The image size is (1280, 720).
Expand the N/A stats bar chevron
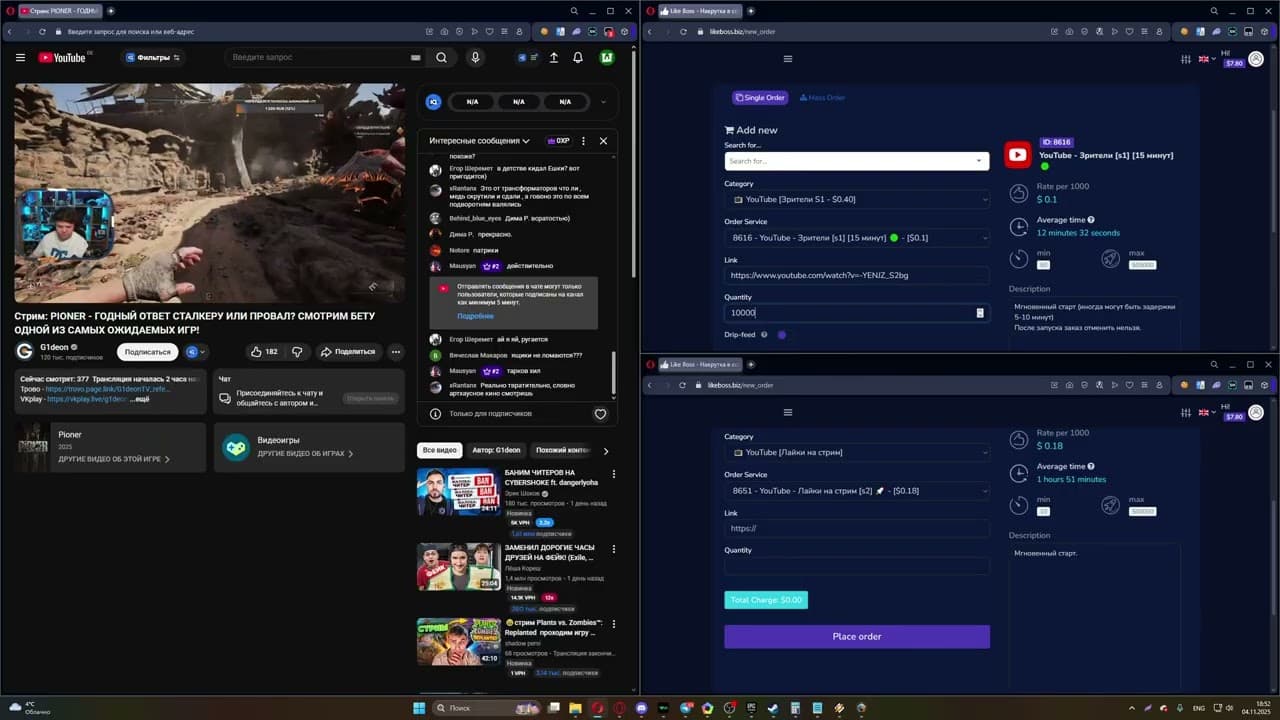pos(603,101)
